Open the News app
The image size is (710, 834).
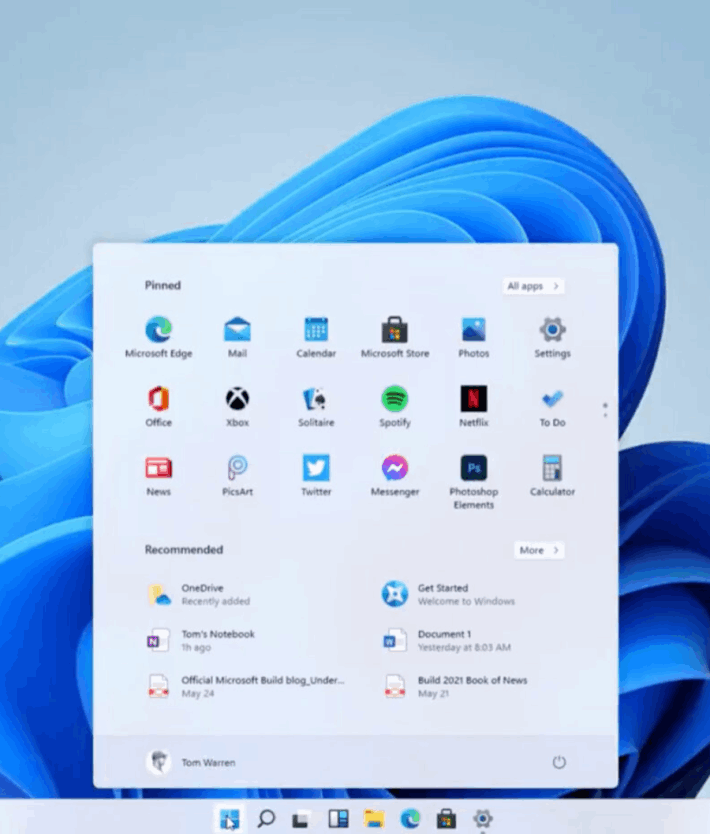coord(158,476)
